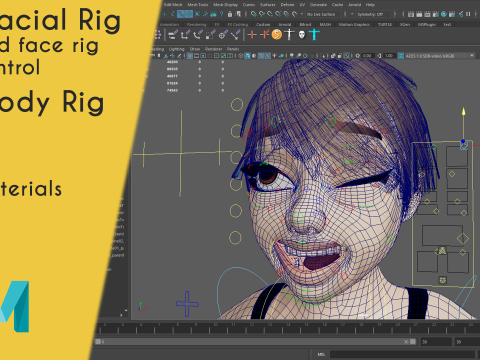Open the Render View clapperboard icon
Viewport: 480px width, 360px height.
(x=411, y=14)
